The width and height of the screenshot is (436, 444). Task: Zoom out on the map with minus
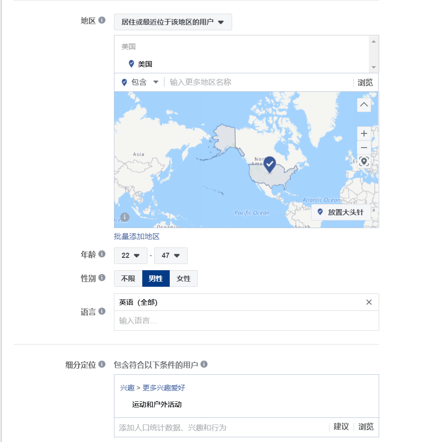[364, 147]
